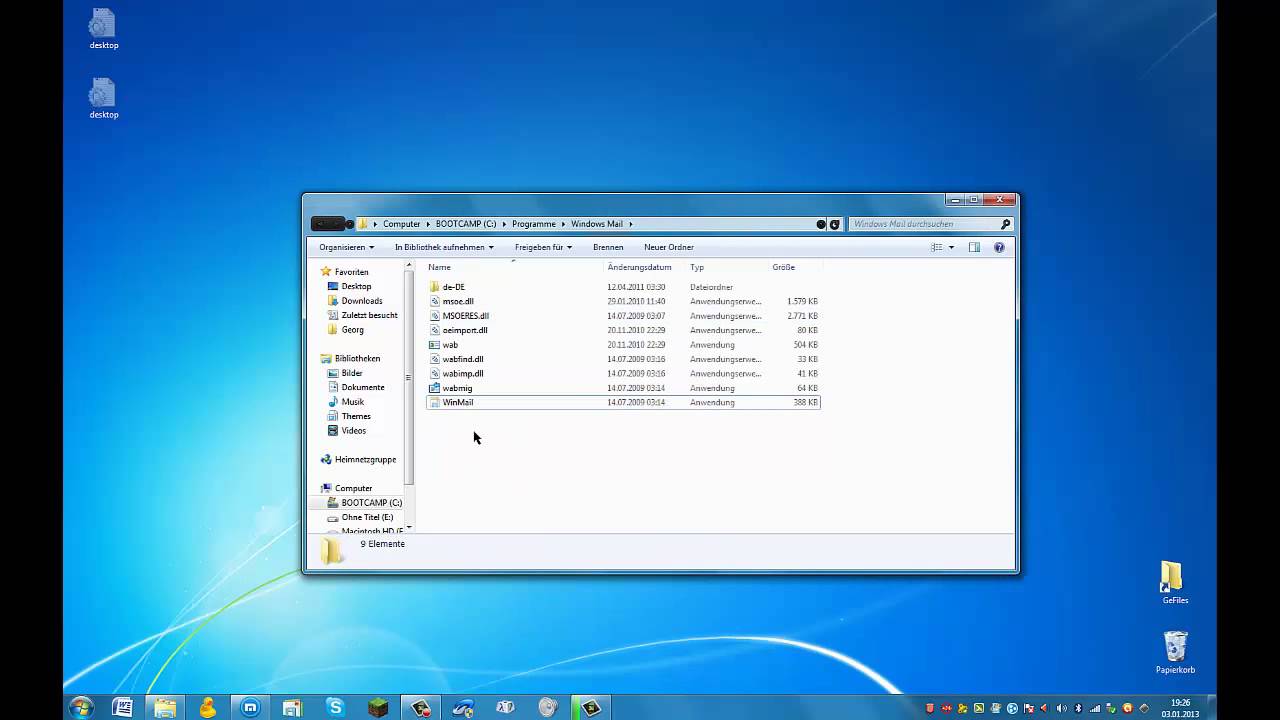The height and width of the screenshot is (720, 1280).
Task: Click the address bar refresh button
Action: tap(835, 224)
